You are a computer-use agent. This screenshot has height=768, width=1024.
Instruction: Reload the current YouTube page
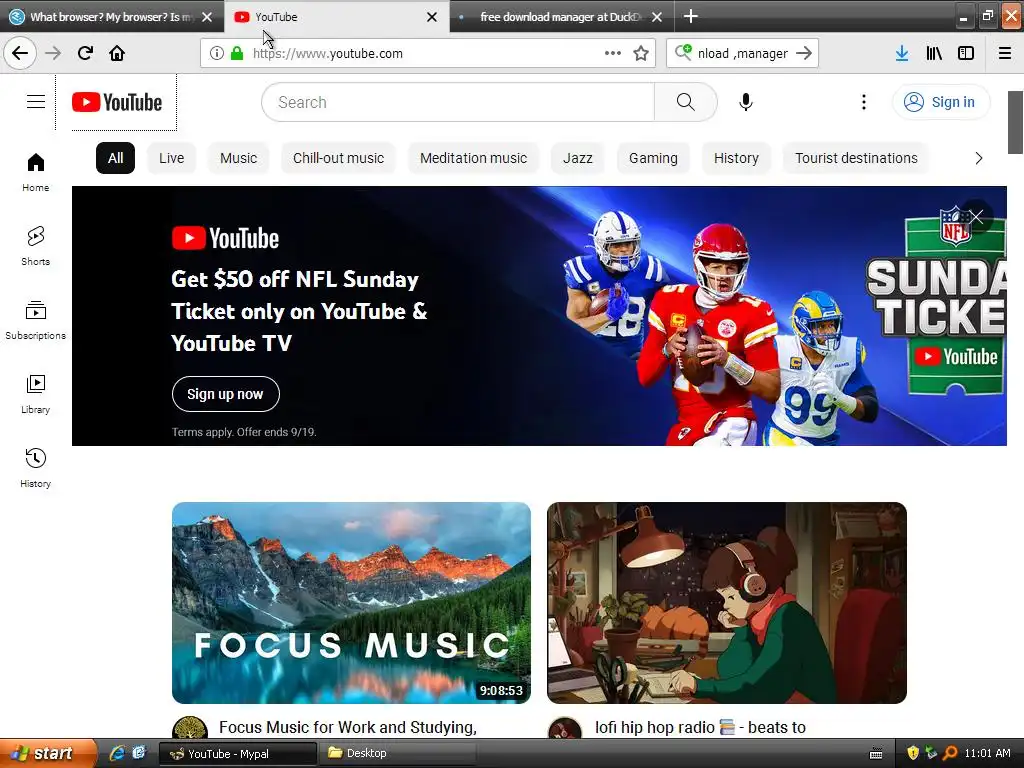pos(85,53)
